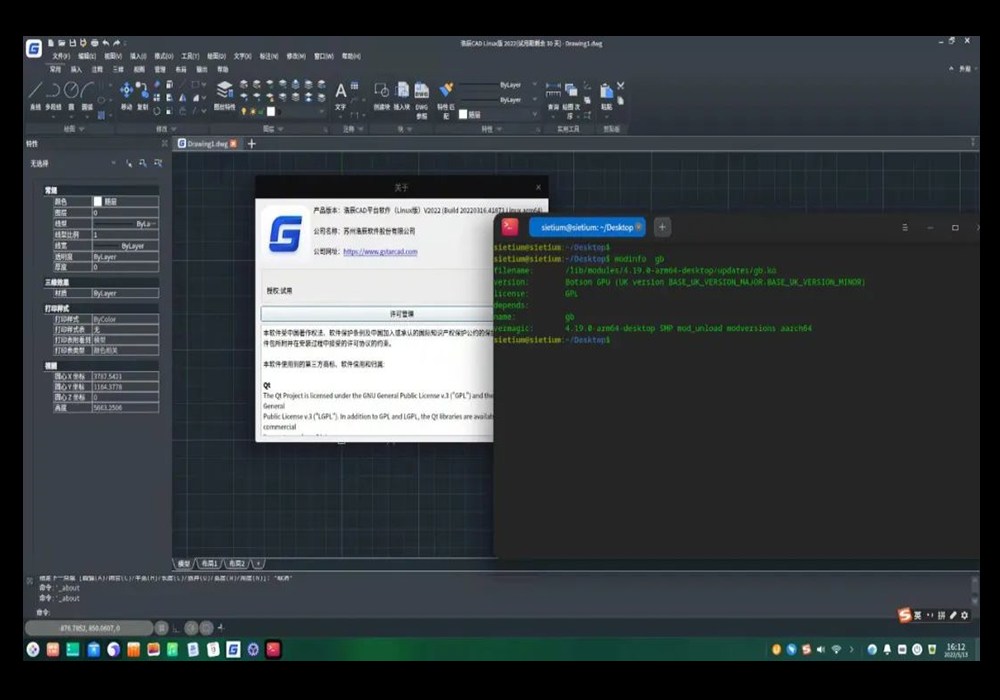Select the Line (直线) drawing tool
Image resolution: width=1000 pixels, height=700 pixels.
click(35, 92)
